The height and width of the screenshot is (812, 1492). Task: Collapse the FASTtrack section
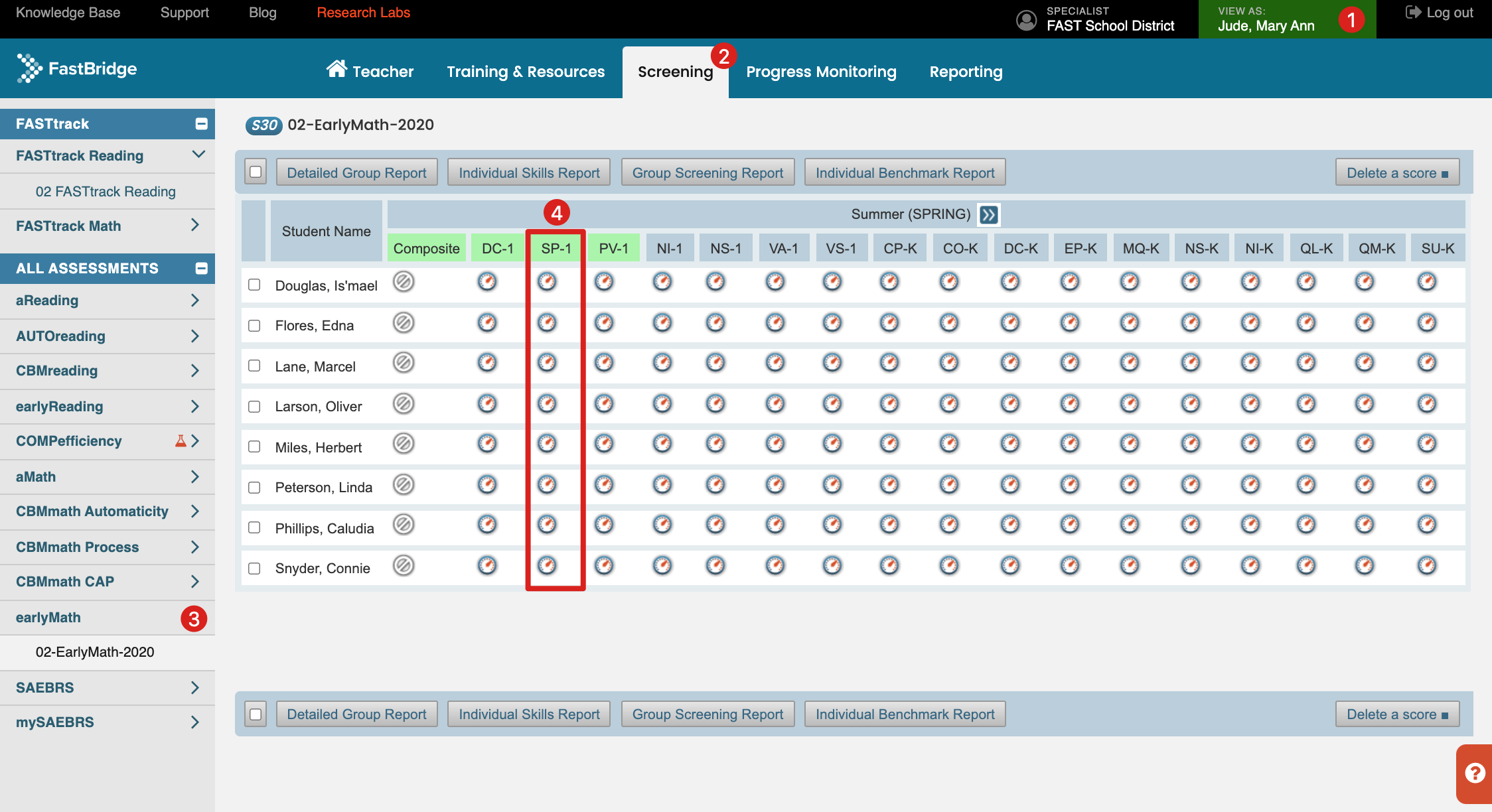pos(202,123)
